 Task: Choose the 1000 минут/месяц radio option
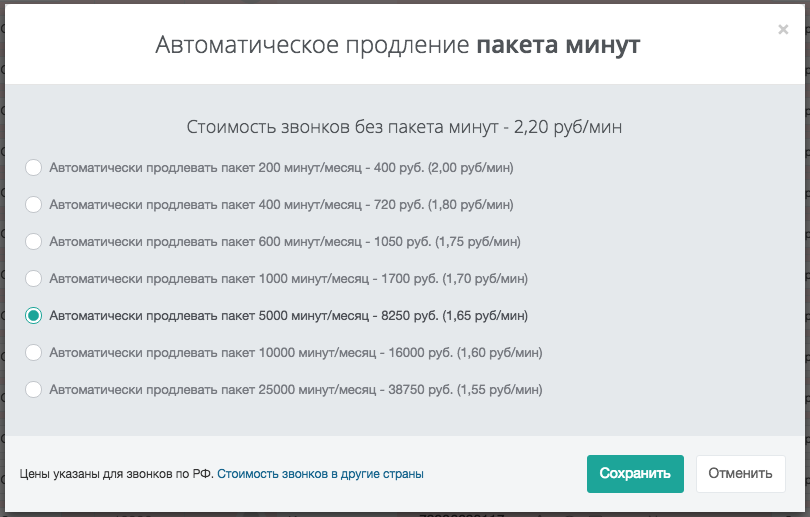pyautogui.click(x=34, y=279)
